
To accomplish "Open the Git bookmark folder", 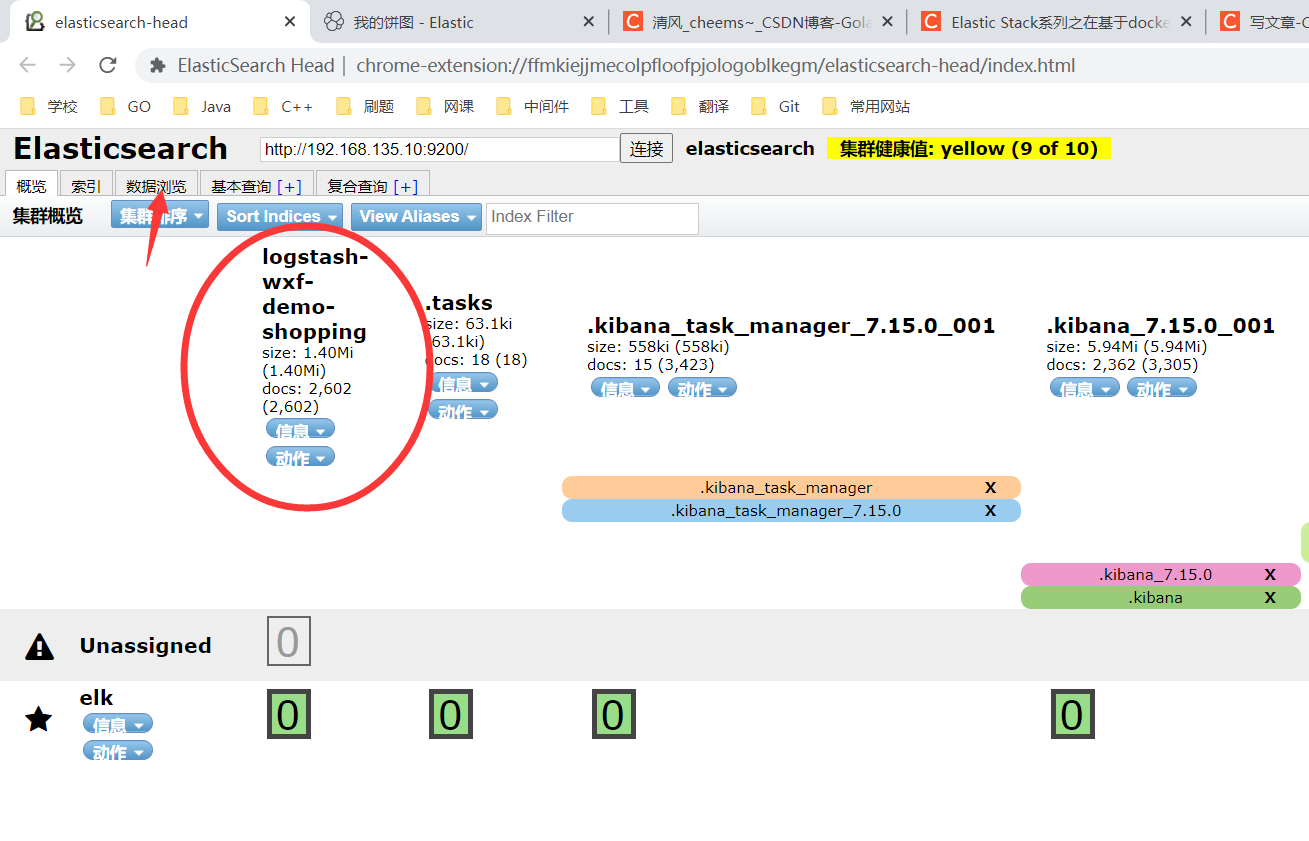I will pos(776,106).
